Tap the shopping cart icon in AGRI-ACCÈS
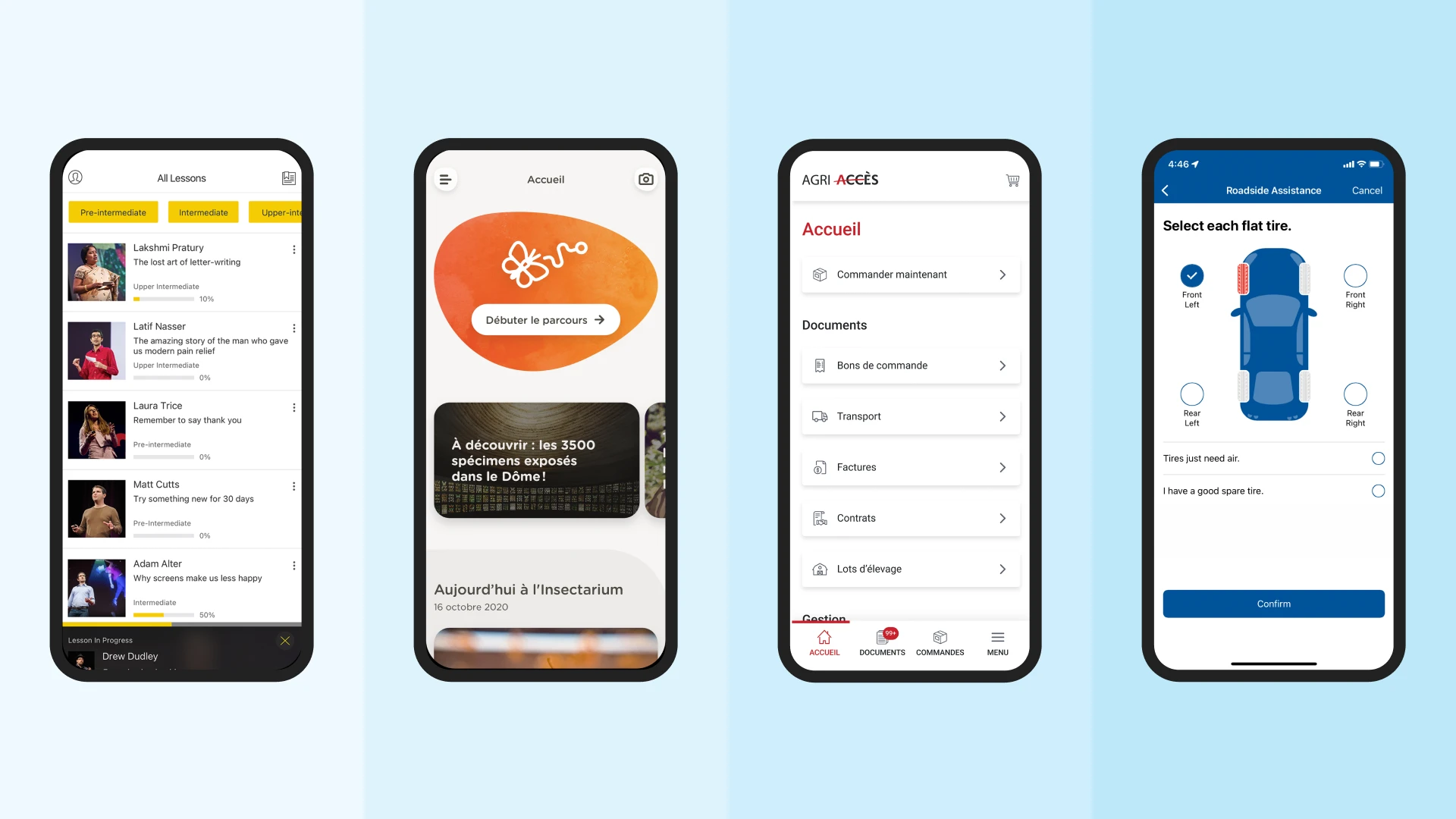This screenshot has width=1456, height=819. [x=1013, y=180]
